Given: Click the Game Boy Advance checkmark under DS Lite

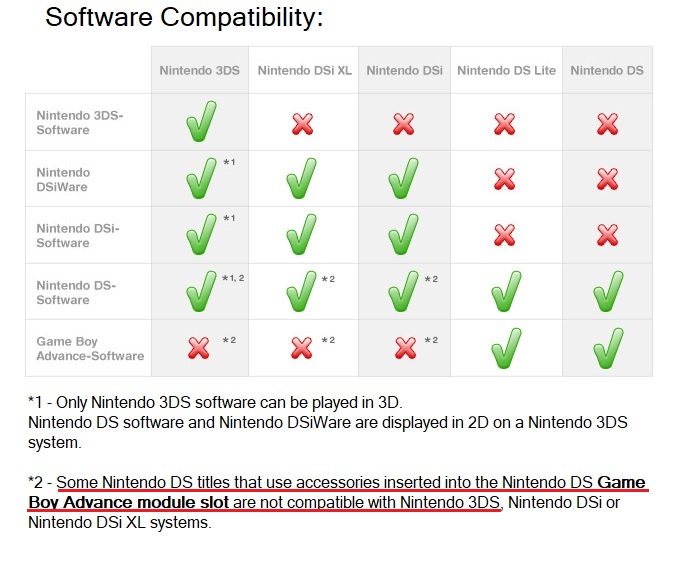Looking at the screenshot, I should 506,348.
